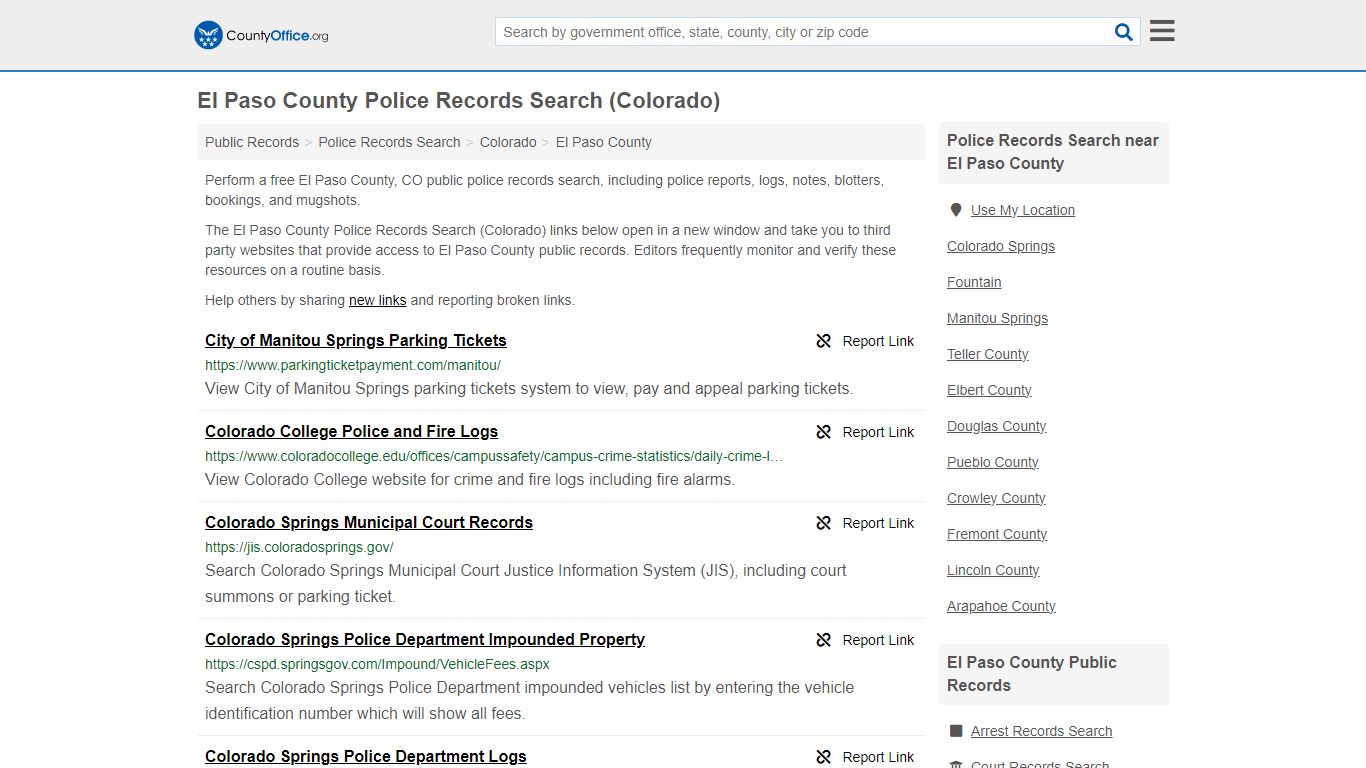
Task: Click the location pin icon next to Use My Location
Action: [x=956, y=210]
